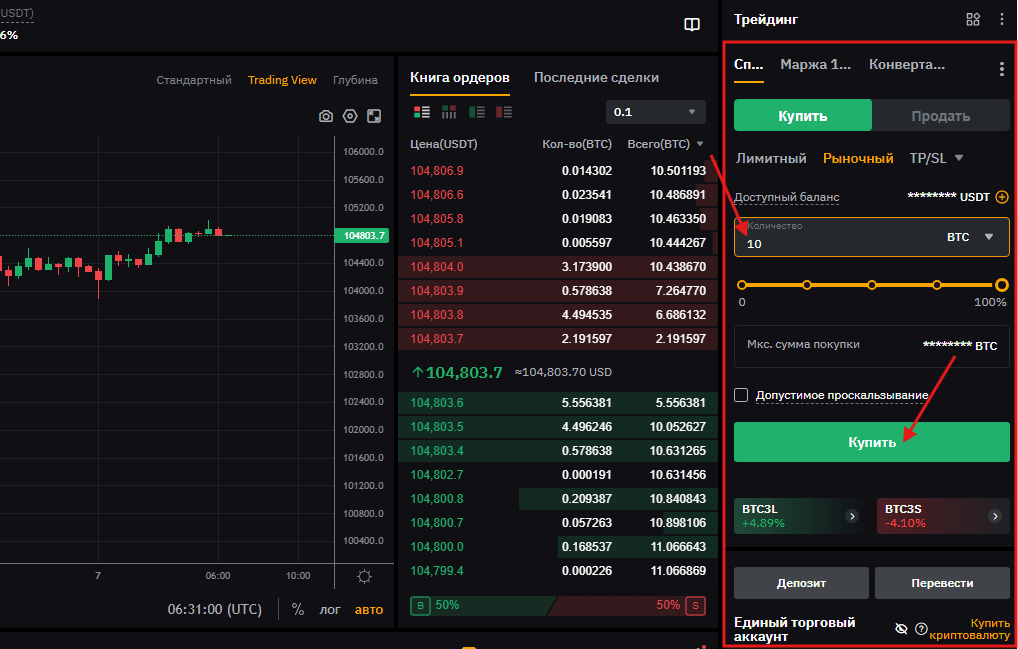Set the amount slider to 100%
1018x649 pixels.
coord(1001,285)
